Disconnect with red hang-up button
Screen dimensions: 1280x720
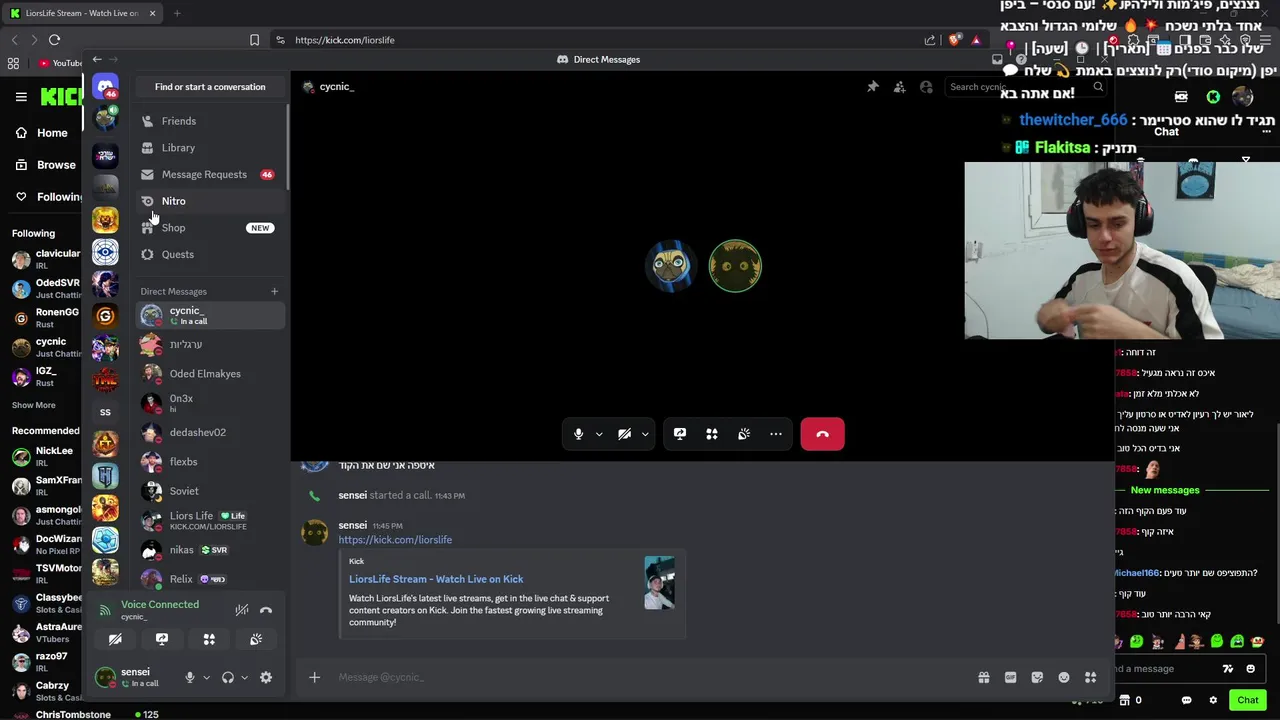[822, 434]
